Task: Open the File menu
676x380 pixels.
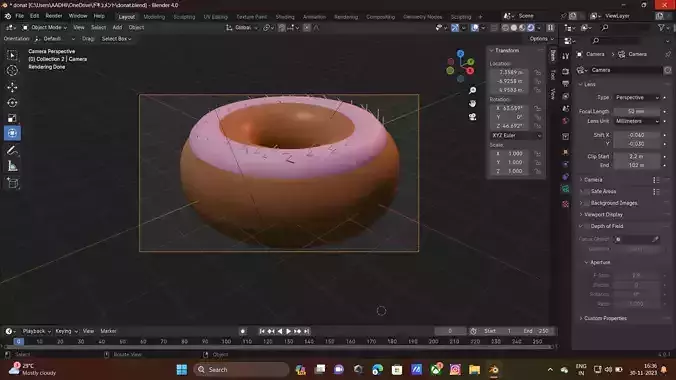Action: click(20, 16)
